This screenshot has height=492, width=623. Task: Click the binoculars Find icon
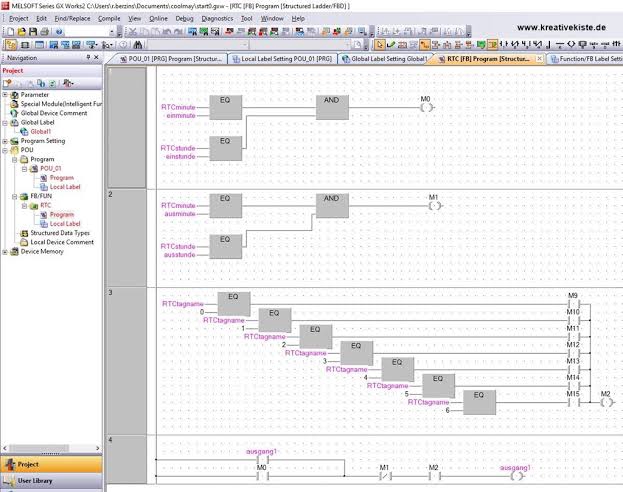pos(138,45)
